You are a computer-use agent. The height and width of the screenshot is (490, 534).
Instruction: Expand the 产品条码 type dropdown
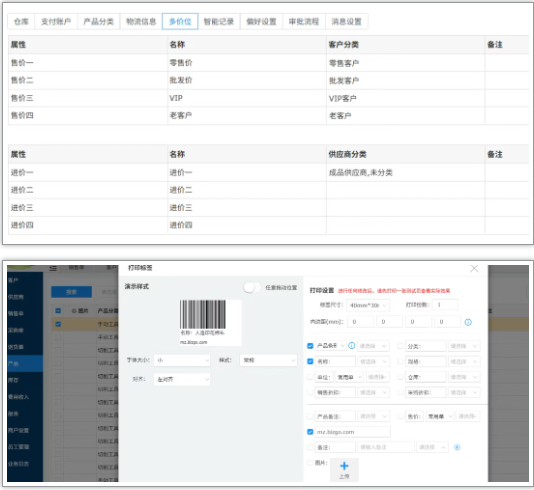330,346
